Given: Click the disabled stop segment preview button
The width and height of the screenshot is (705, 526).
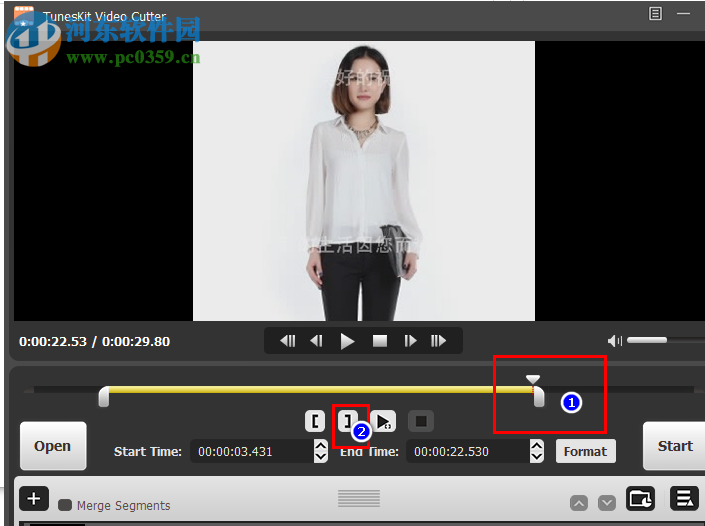Looking at the screenshot, I should [x=421, y=421].
